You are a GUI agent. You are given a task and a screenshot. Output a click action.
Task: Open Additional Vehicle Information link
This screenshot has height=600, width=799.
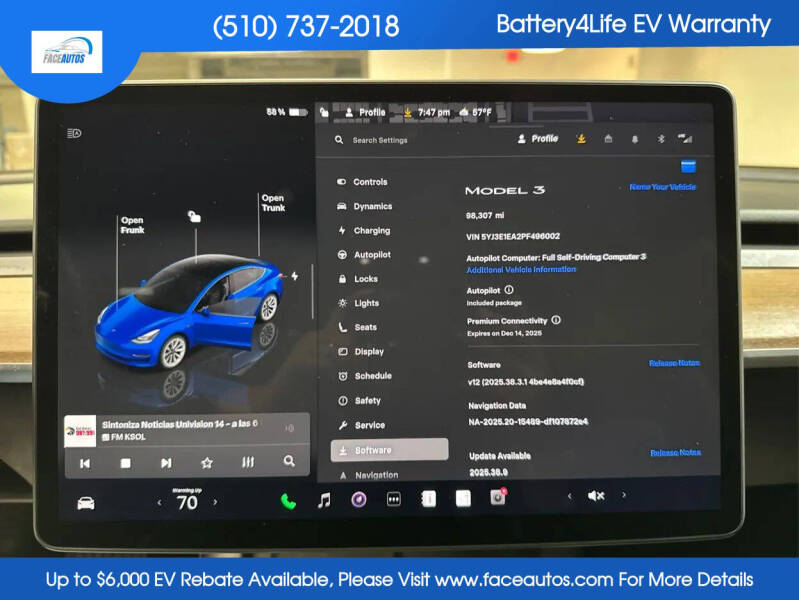[x=521, y=269]
